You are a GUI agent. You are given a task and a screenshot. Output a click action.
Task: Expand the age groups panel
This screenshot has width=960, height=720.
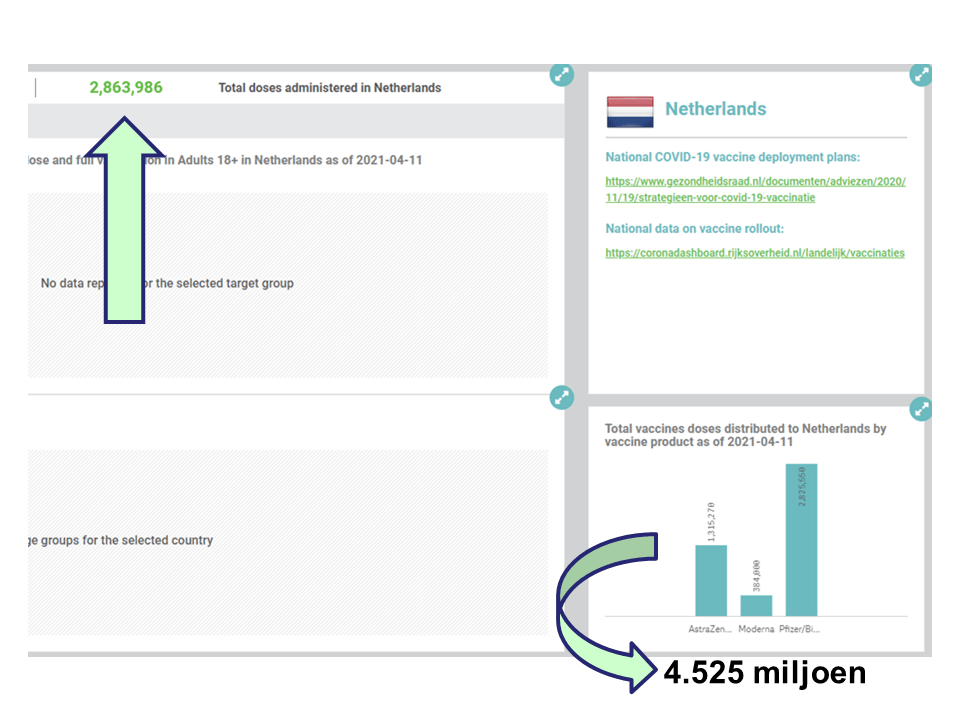tap(562, 398)
